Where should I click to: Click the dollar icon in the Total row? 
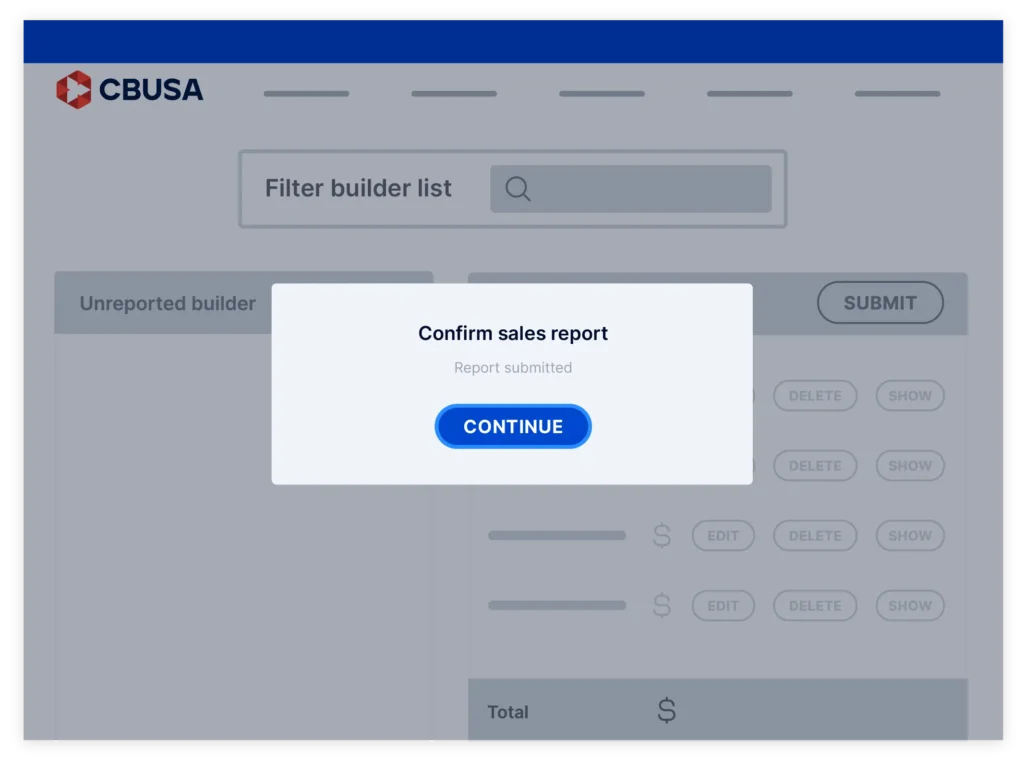point(666,710)
